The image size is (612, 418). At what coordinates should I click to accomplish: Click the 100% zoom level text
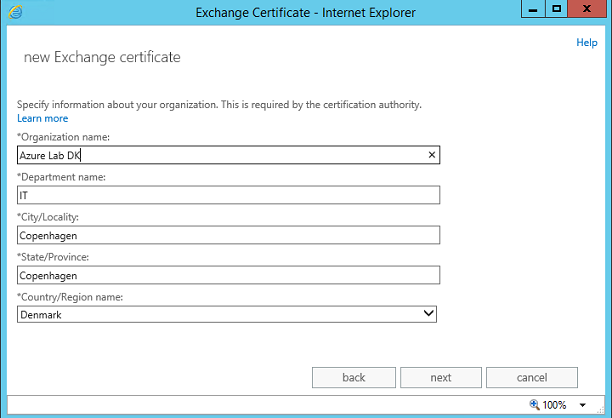(x=554, y=405)
